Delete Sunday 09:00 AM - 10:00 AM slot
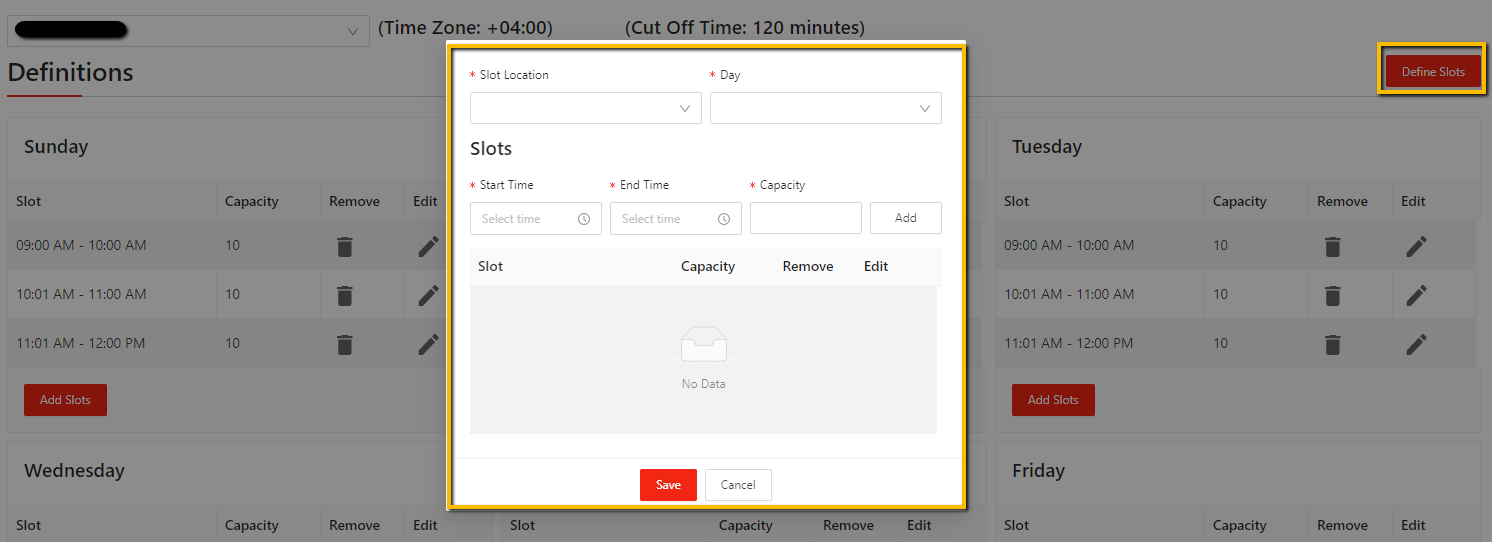Viewport: 1492px width, 542px height. click(x=344, y=246)
